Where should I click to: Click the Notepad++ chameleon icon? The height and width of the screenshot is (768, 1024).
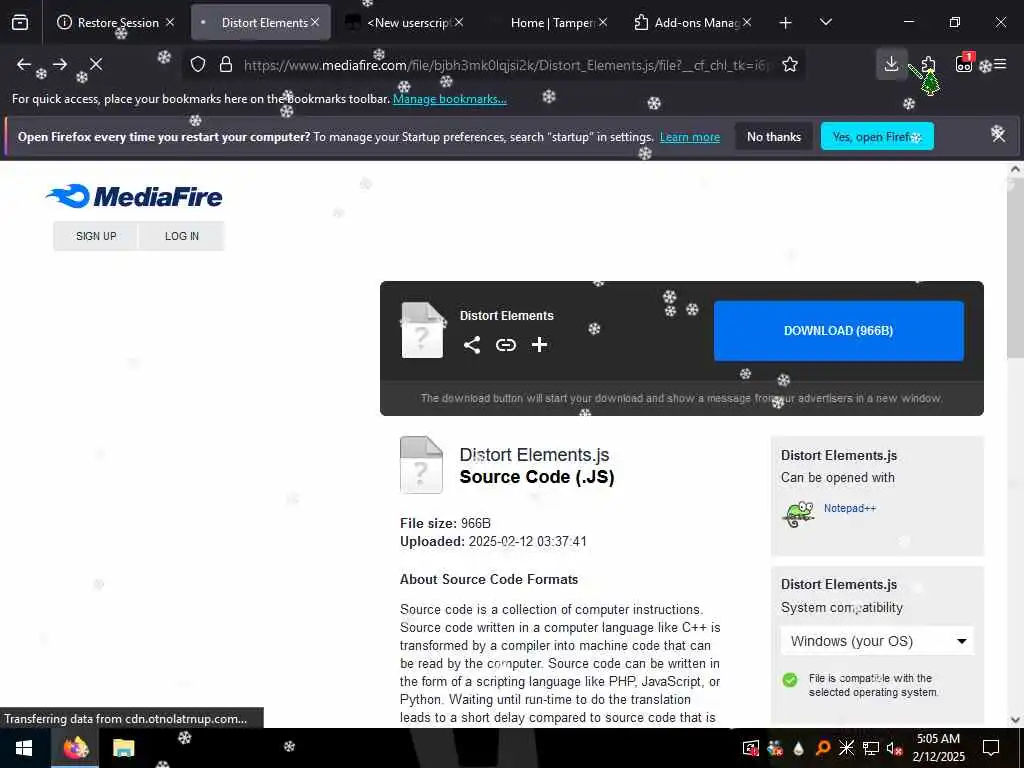[798, 514]
